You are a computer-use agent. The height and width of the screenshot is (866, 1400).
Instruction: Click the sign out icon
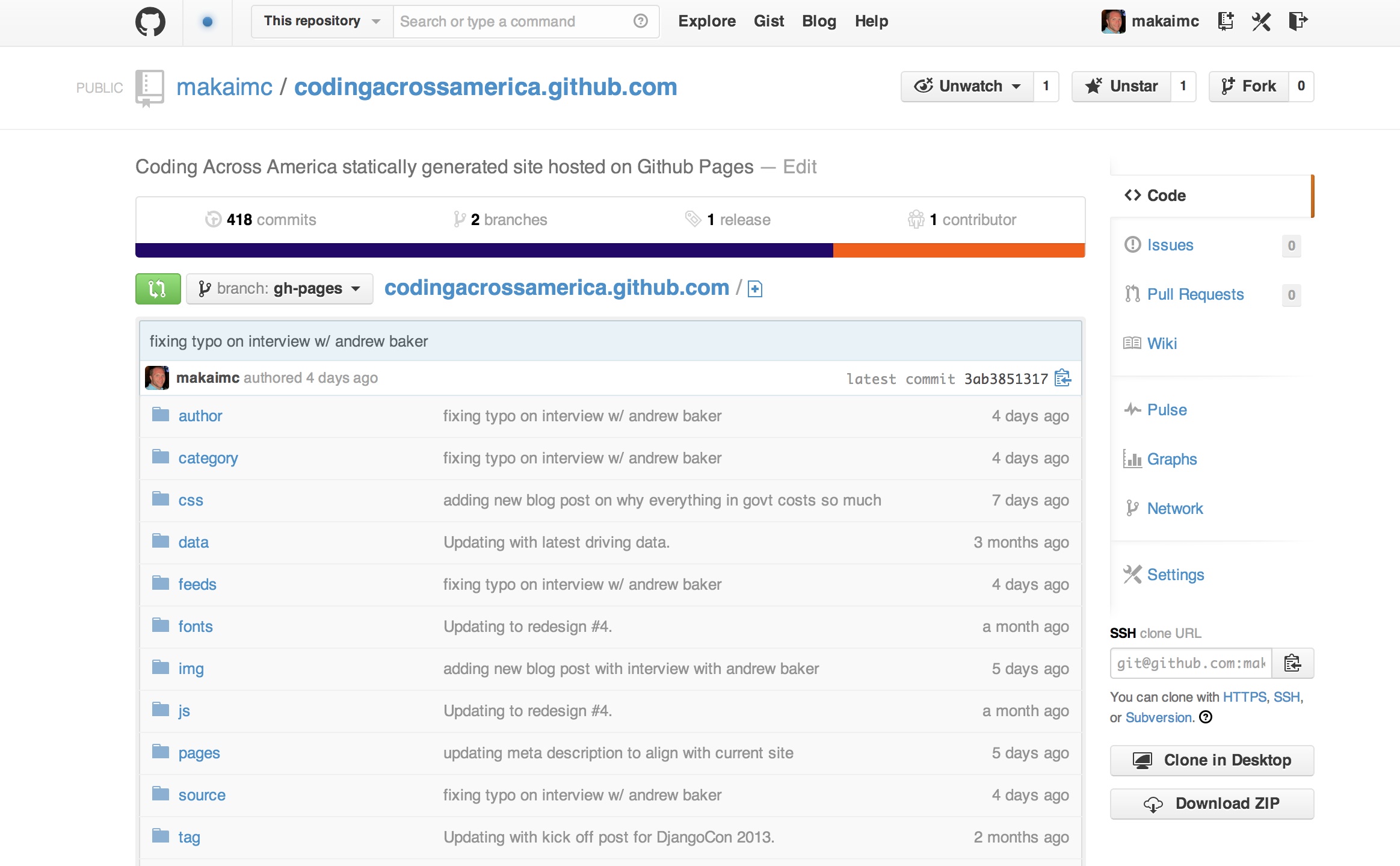[x=1298, y=22]
